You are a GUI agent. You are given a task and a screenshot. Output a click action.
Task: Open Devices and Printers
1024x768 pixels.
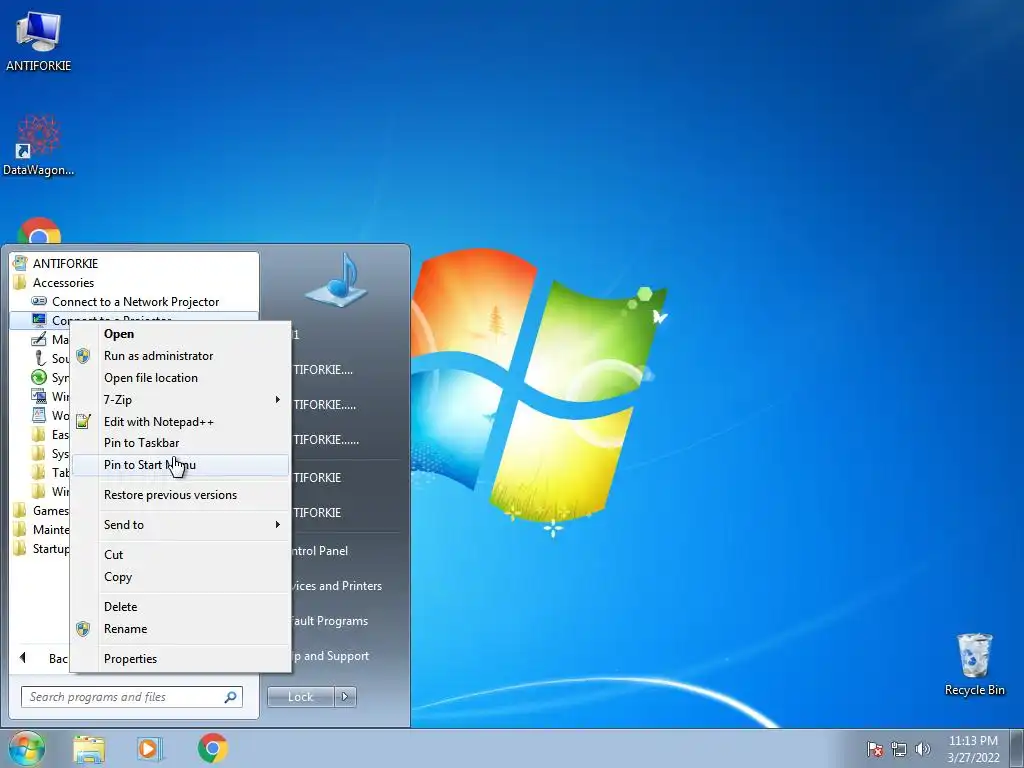click(337, 586)
